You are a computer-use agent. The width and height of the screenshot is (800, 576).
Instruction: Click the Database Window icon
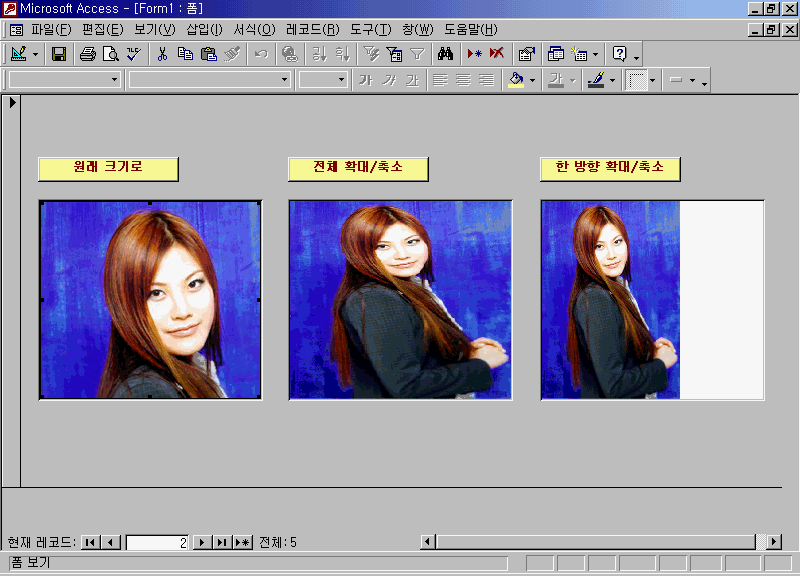click(556, 54)
